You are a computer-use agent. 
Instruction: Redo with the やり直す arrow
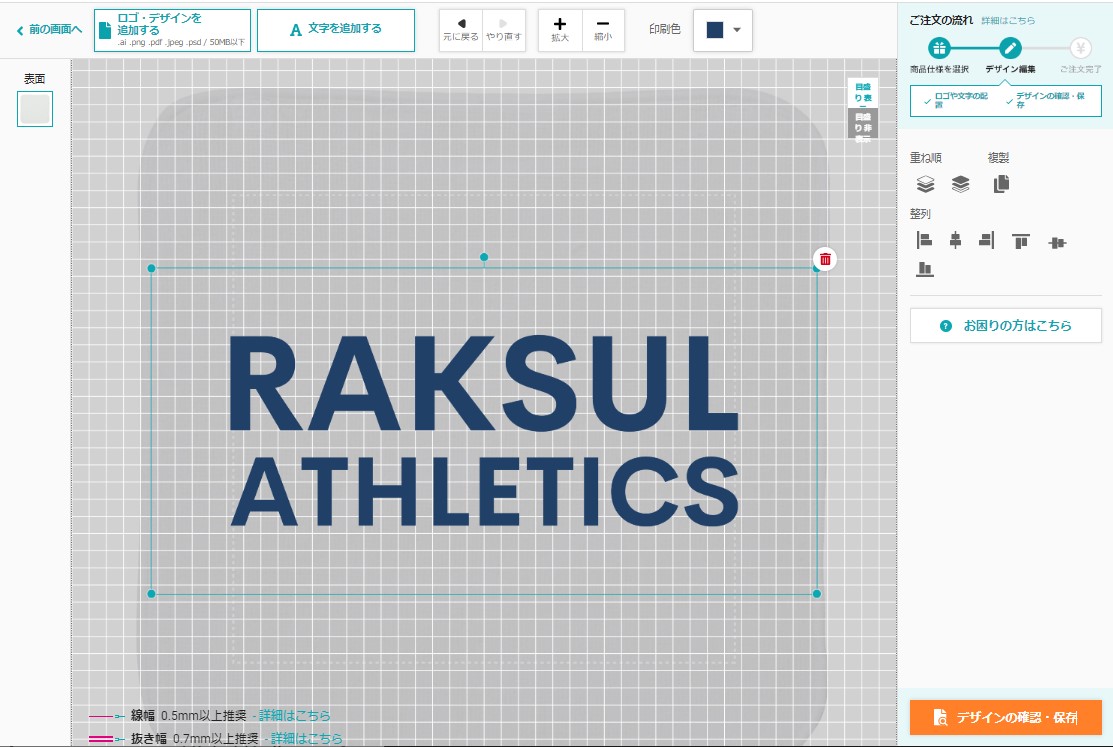(504, 31)
